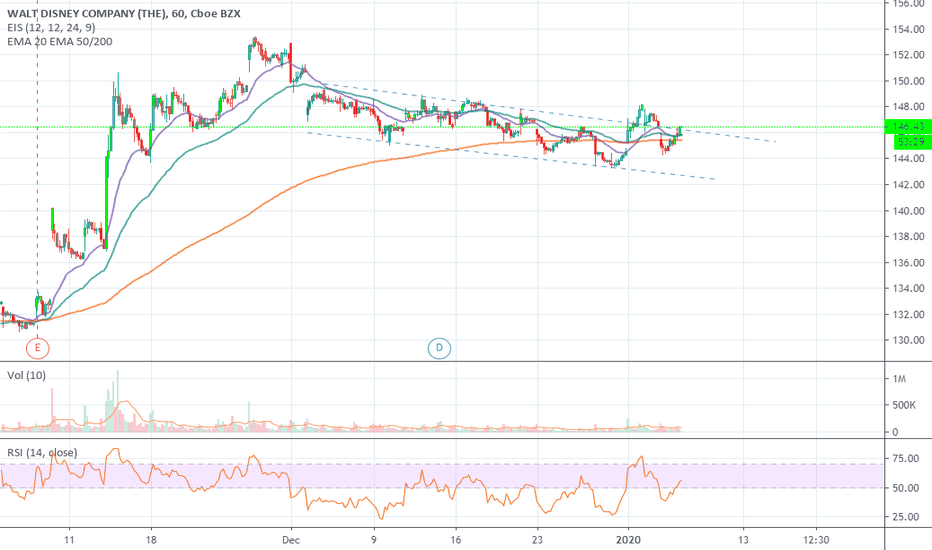
Task: Click the 75.00 RSI axis label
Action: click(x=906, y=458)
